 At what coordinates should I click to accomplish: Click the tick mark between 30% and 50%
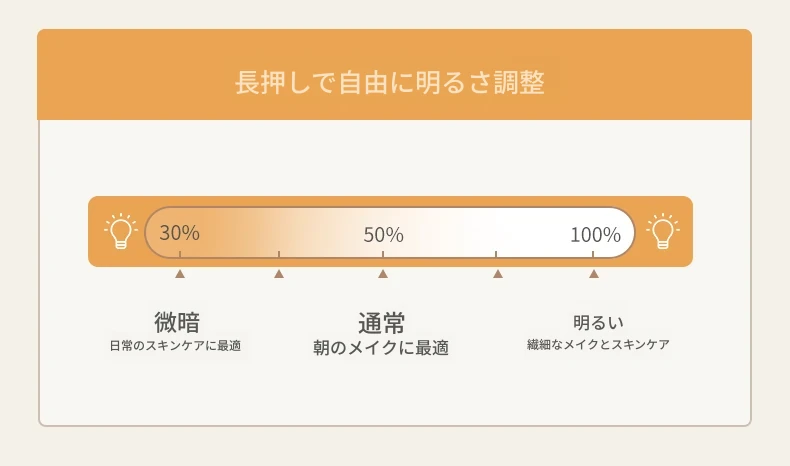point(279,254)
